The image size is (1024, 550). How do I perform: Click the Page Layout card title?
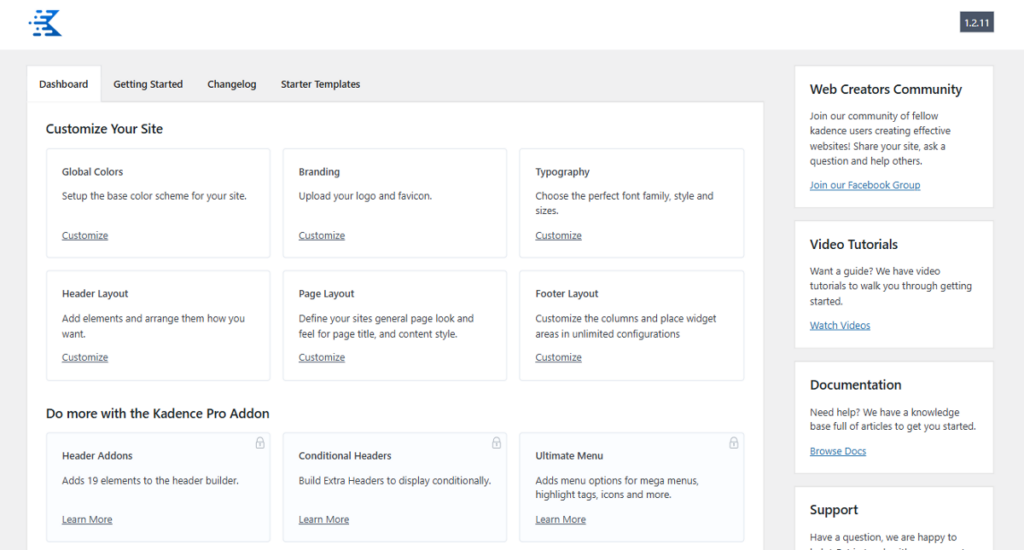[x=326, y=294]
